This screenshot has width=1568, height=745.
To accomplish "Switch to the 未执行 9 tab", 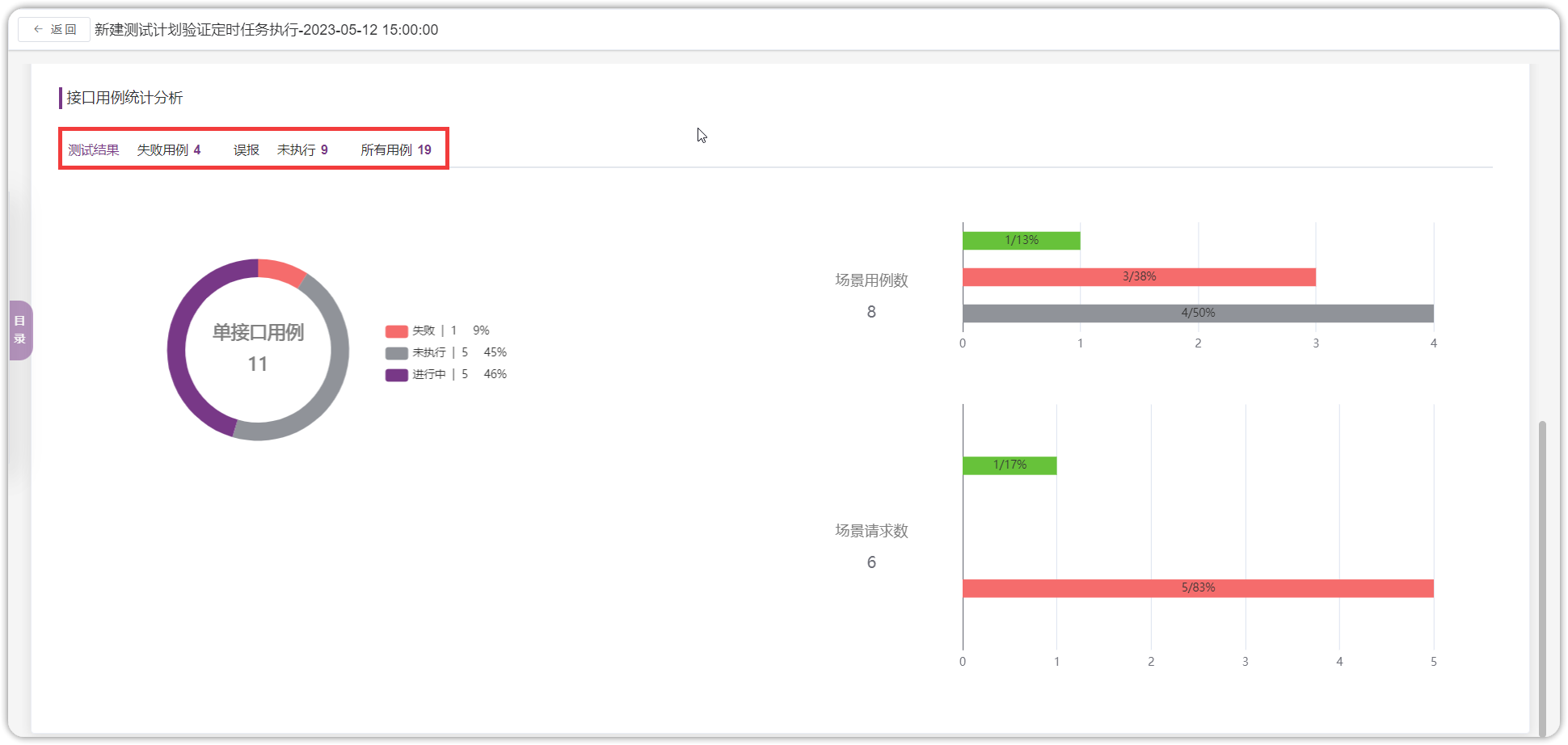I will (x=302, y=149).
